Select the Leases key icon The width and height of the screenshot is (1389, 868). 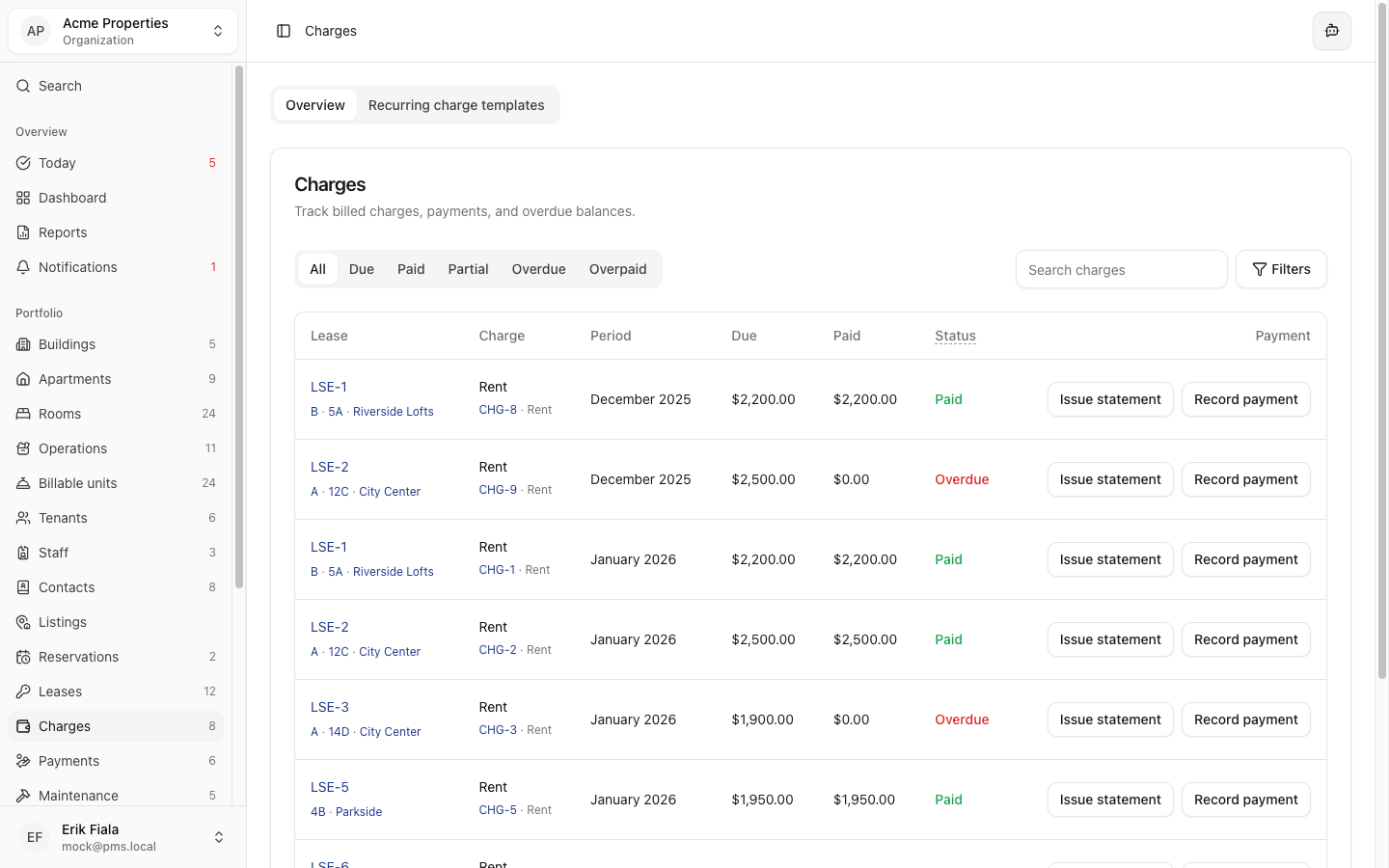tap(23, 692)
